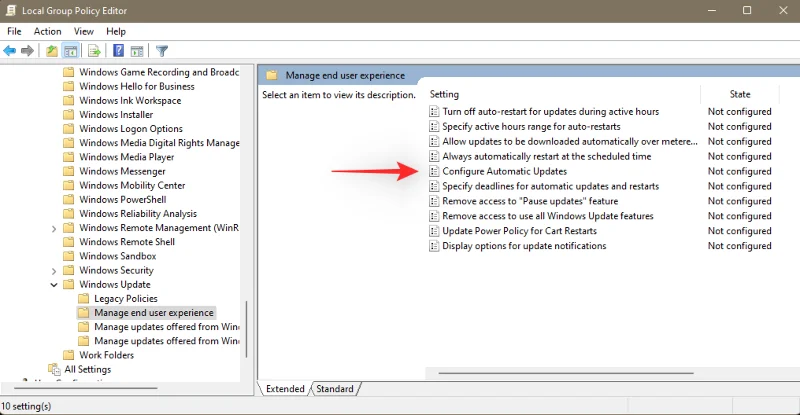800x415 pixels.
Task: Open the File menu
Action: pos(14,31)
